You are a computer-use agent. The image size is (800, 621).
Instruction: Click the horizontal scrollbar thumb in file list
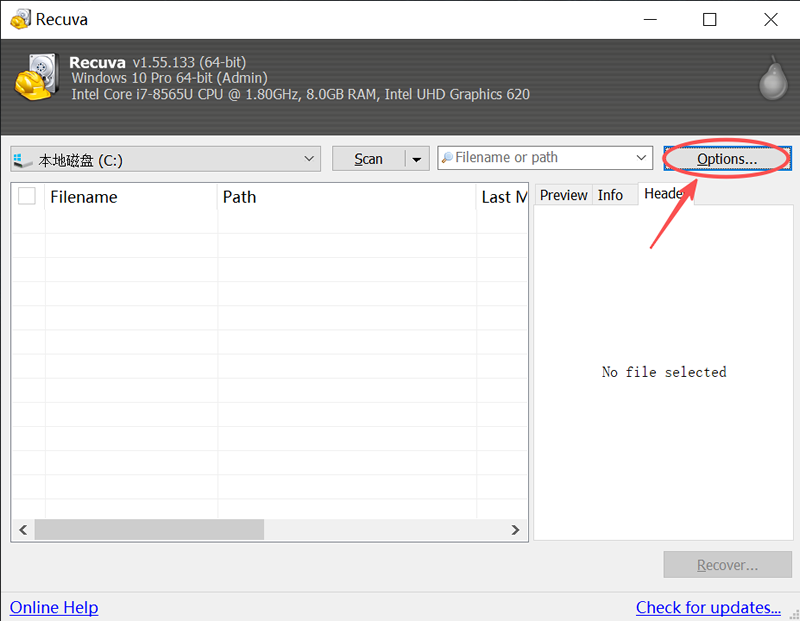coord(149,530)
